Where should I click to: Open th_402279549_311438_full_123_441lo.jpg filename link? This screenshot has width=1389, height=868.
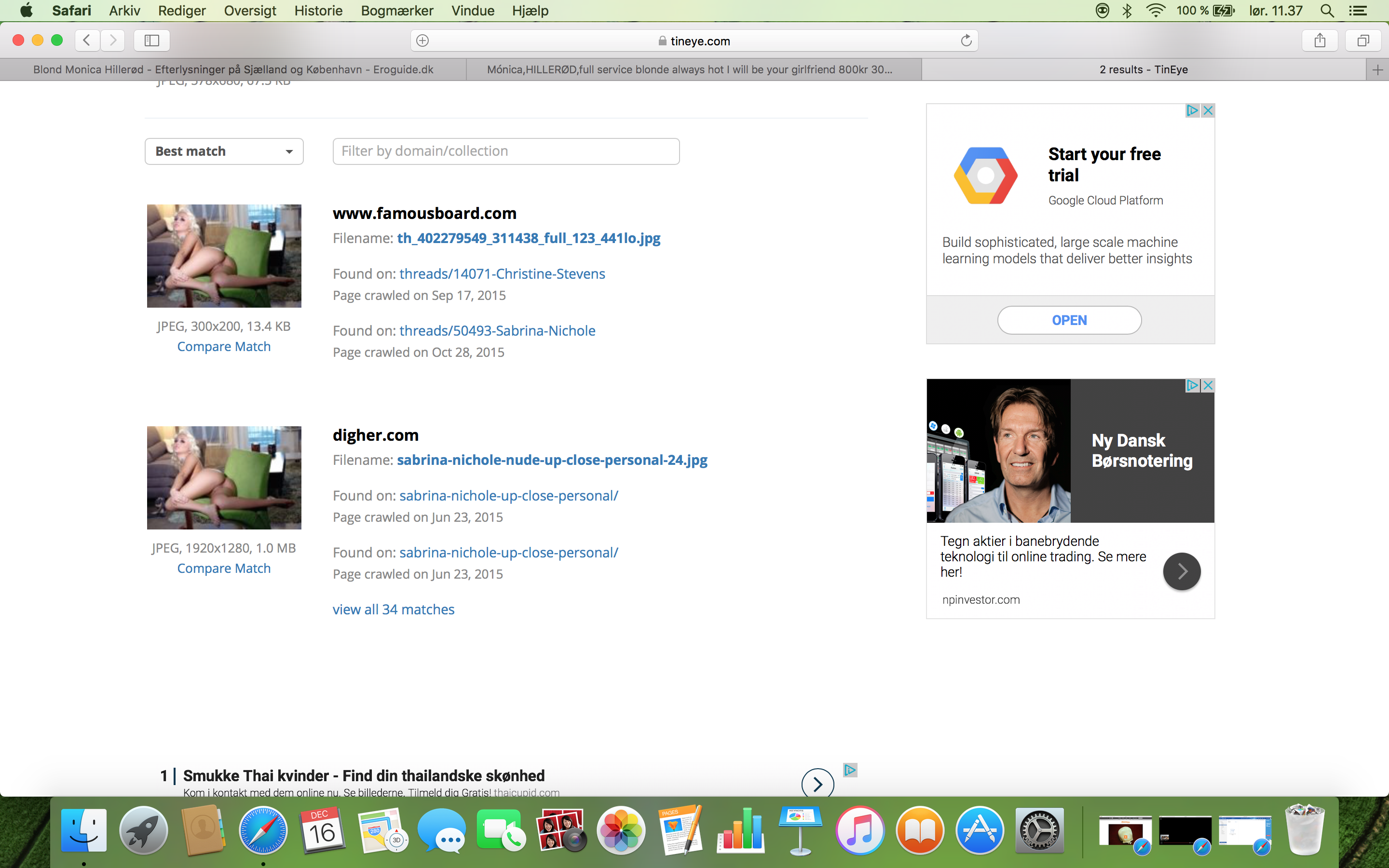tap(529, 238)
